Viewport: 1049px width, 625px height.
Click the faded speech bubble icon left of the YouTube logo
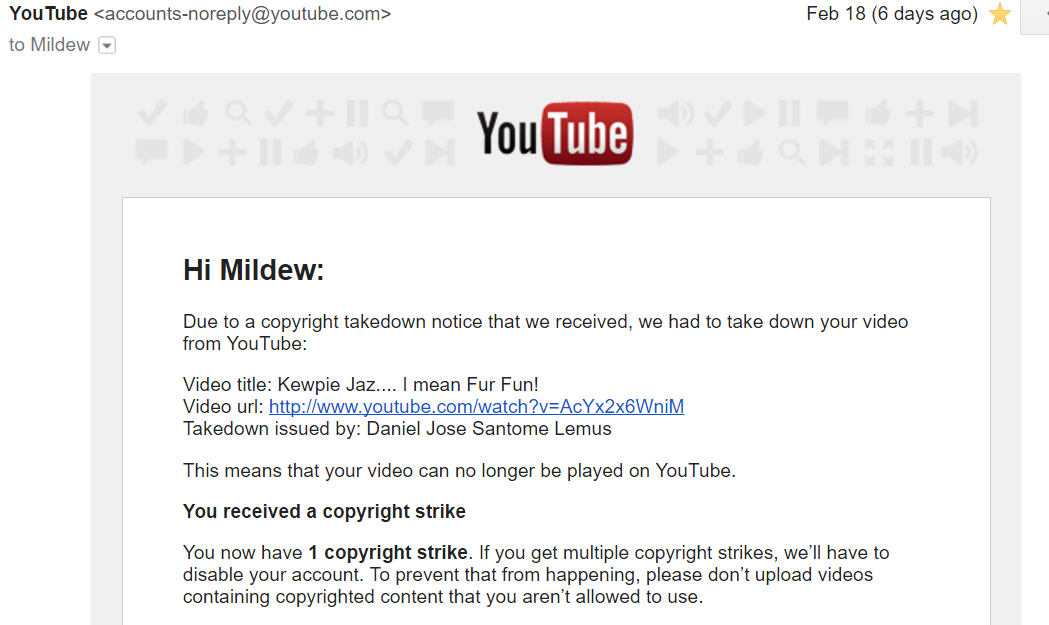click(x=438, y=112)
